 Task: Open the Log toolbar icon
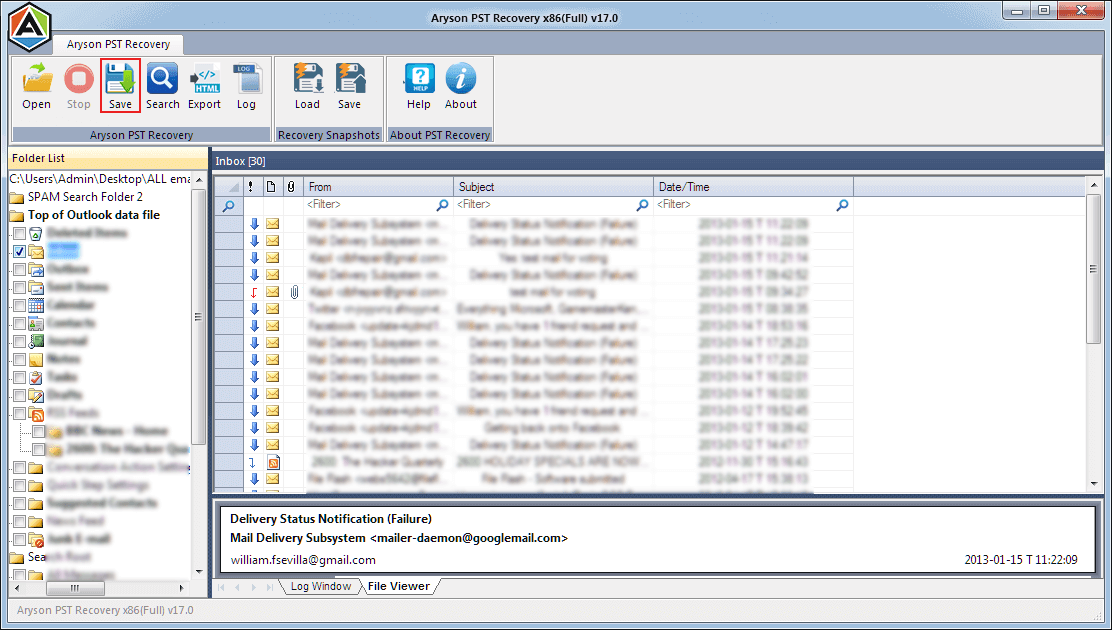[x=246, y=86]
